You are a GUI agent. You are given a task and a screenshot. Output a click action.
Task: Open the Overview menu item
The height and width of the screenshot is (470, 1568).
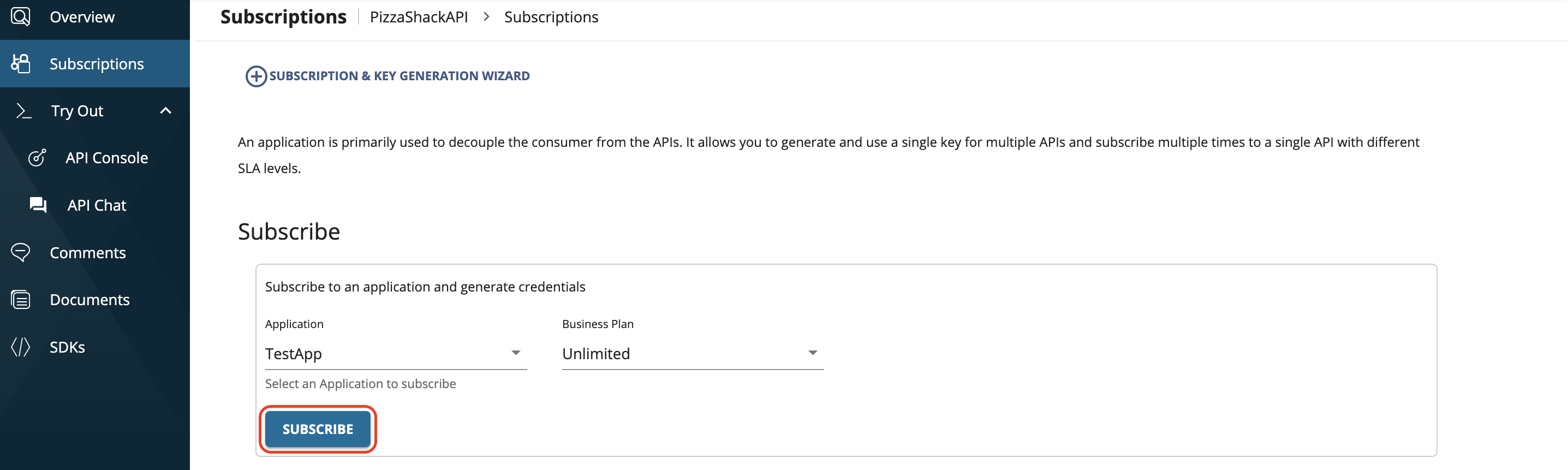pyautogui.click(x=82, y=17)
